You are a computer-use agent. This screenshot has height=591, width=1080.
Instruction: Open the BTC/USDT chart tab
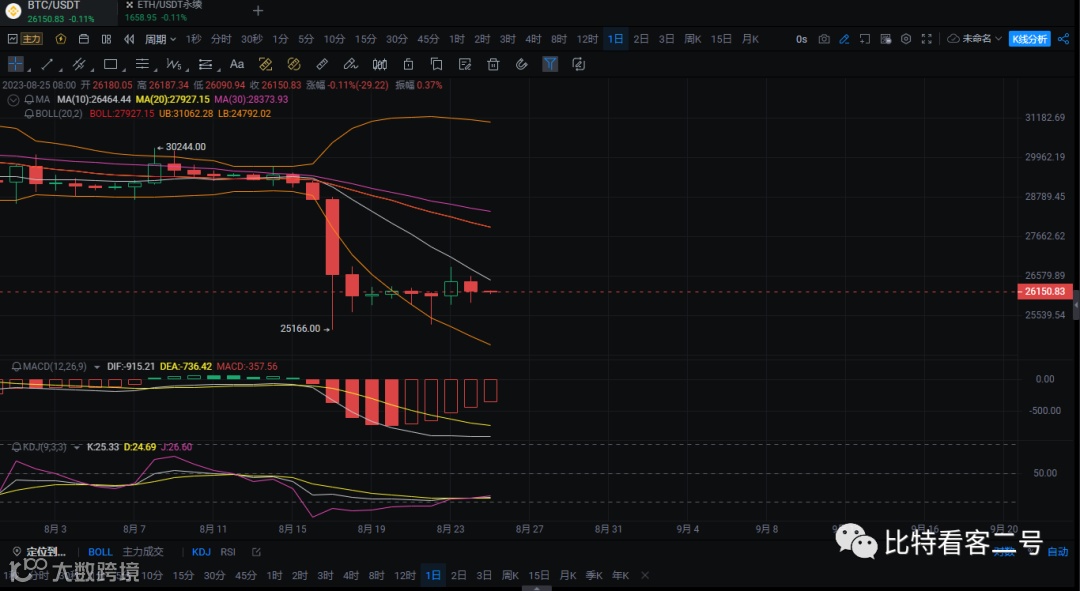59,11
